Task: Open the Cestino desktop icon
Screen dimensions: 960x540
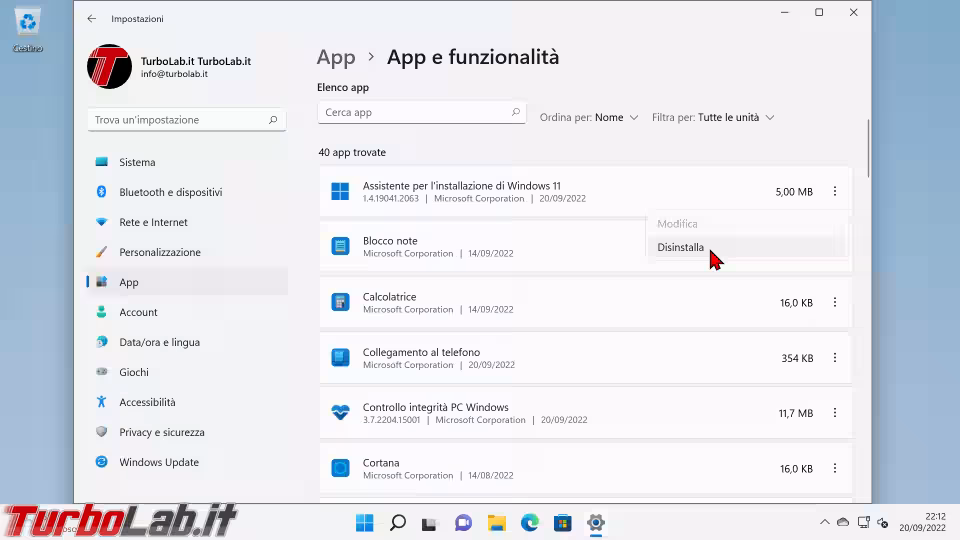Action: coord(28,29)
